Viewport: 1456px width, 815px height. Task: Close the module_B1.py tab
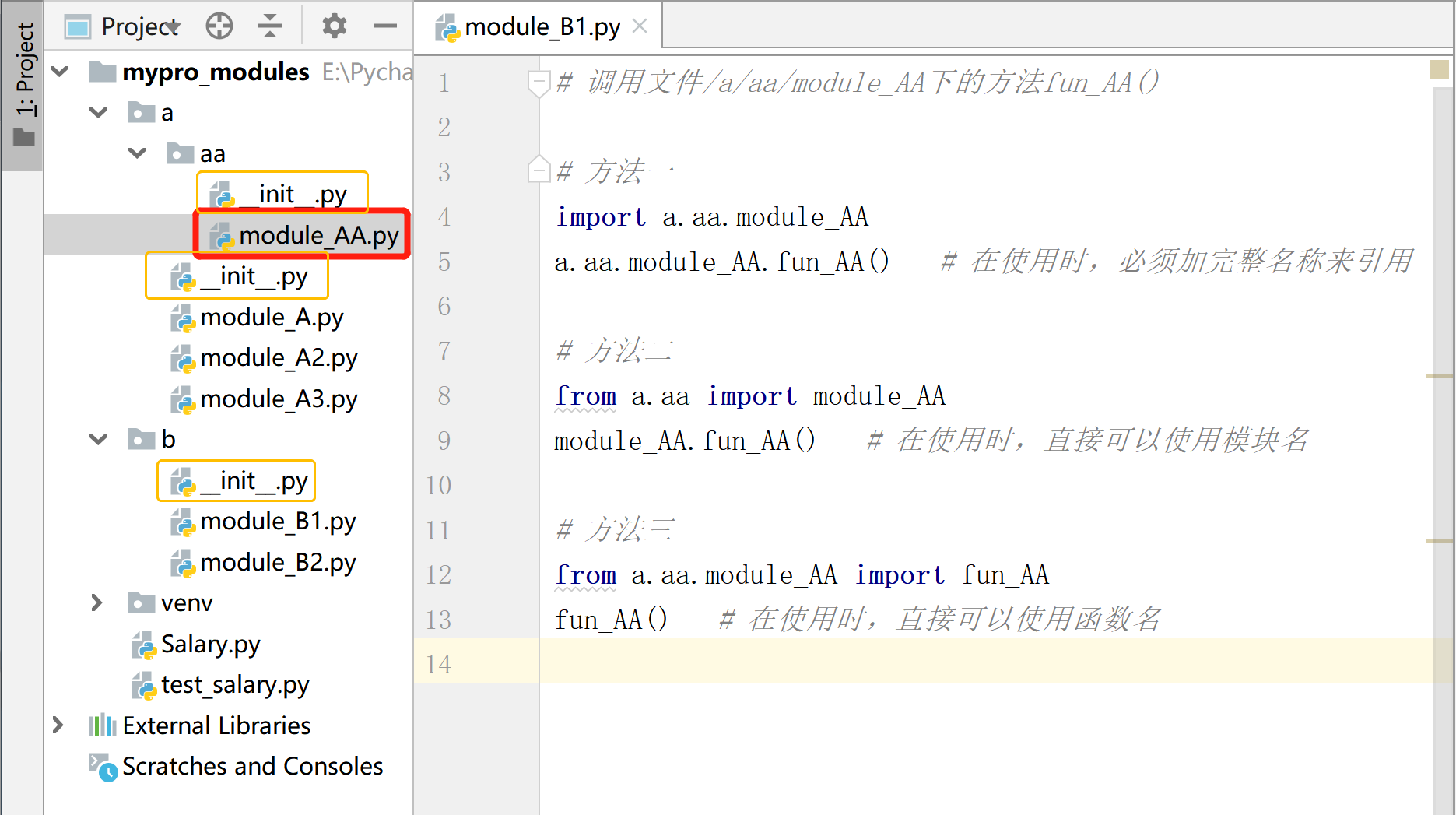coord(640,26)
